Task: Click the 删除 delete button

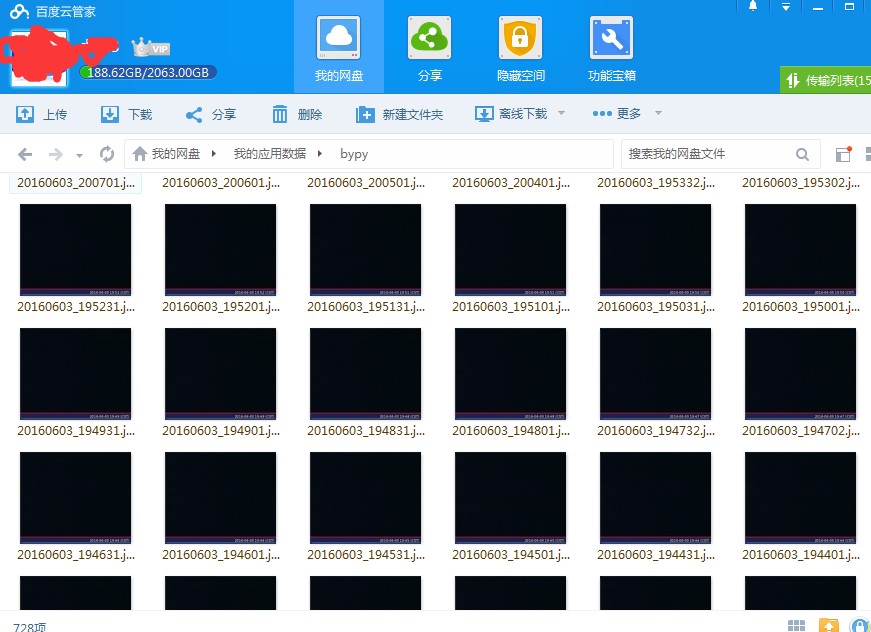Action: point(297,114)
